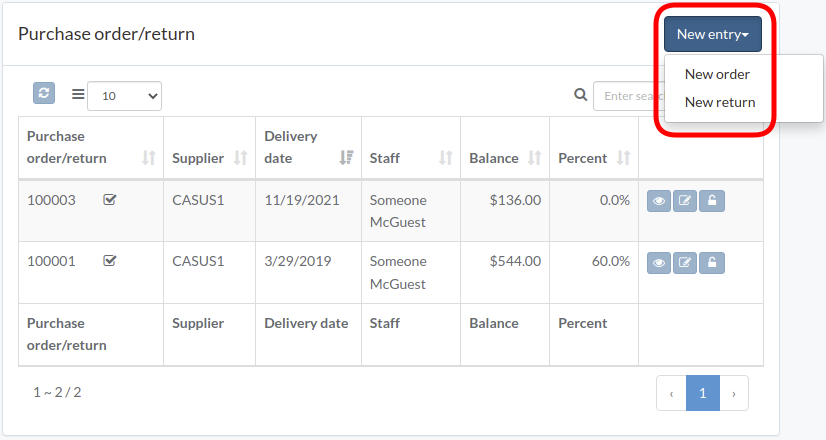Sort by the Delivery date column icon

coord(346,158)
